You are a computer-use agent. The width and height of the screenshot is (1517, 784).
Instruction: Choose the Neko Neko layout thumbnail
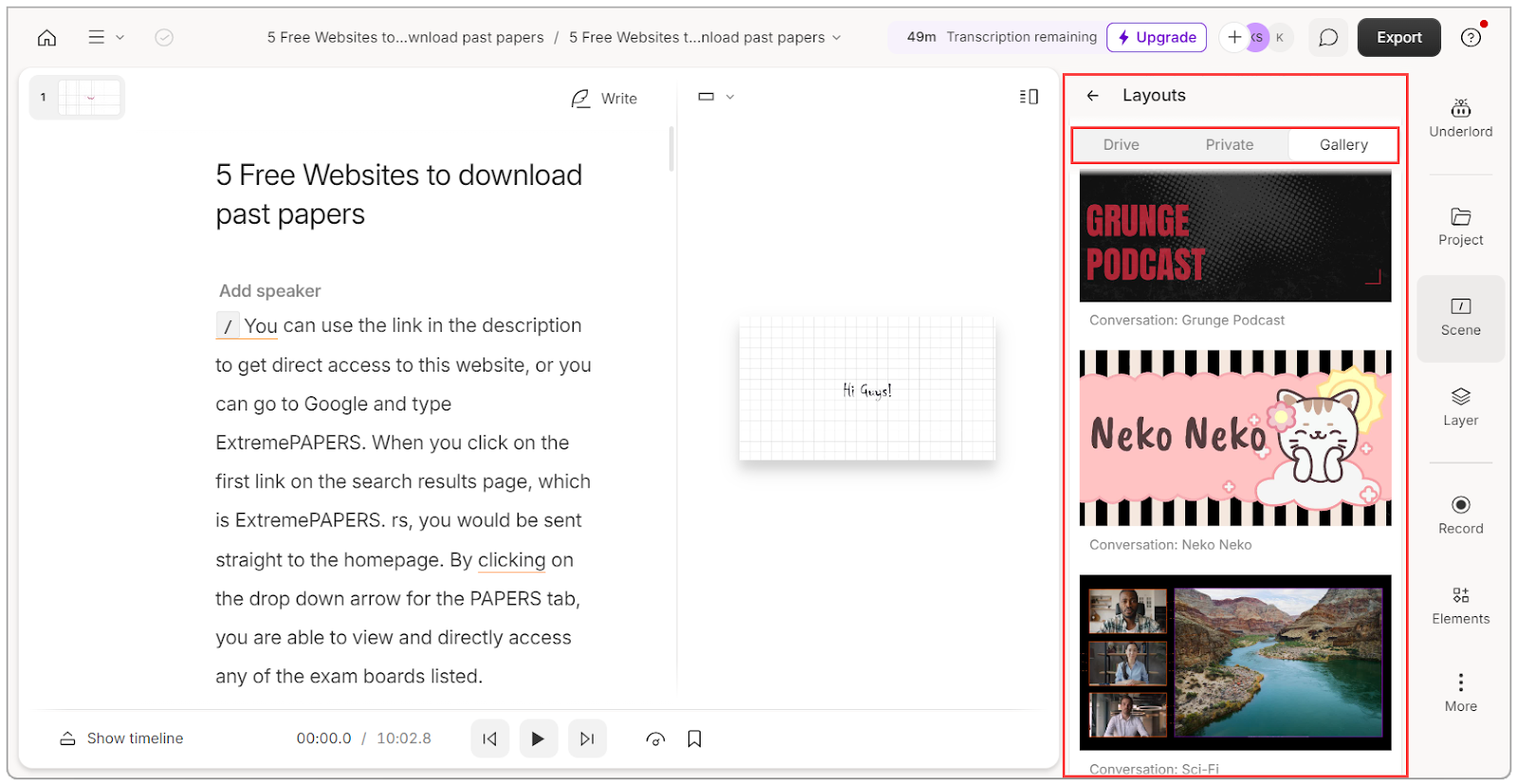[1235, 438]
